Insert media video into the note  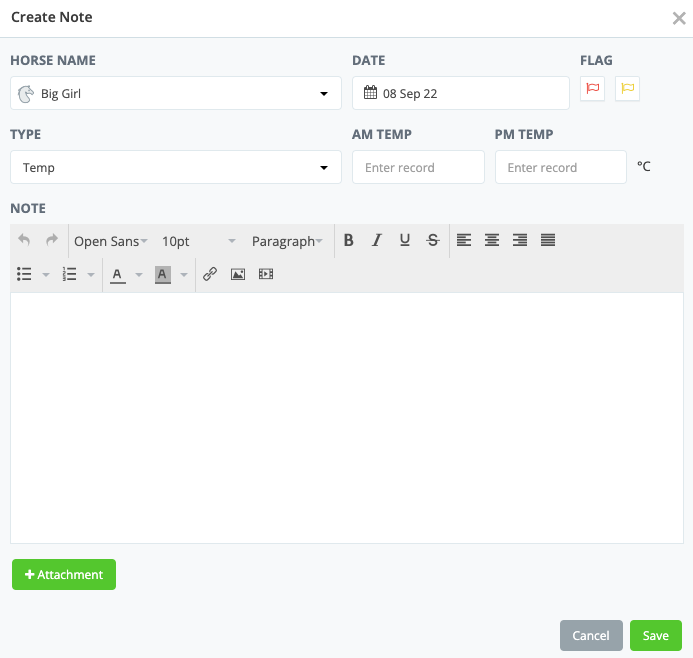pyautogui.click(x=266, y=274)
